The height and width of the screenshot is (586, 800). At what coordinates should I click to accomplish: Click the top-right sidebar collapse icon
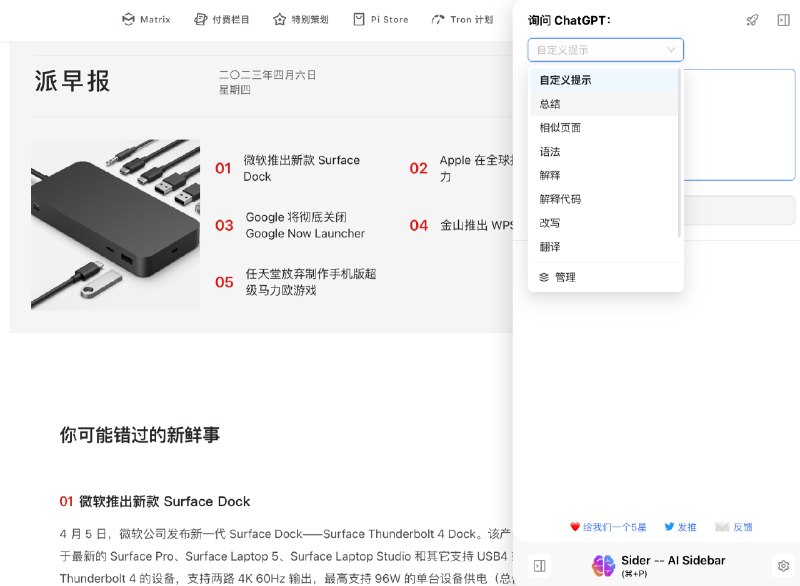point(784,20)
